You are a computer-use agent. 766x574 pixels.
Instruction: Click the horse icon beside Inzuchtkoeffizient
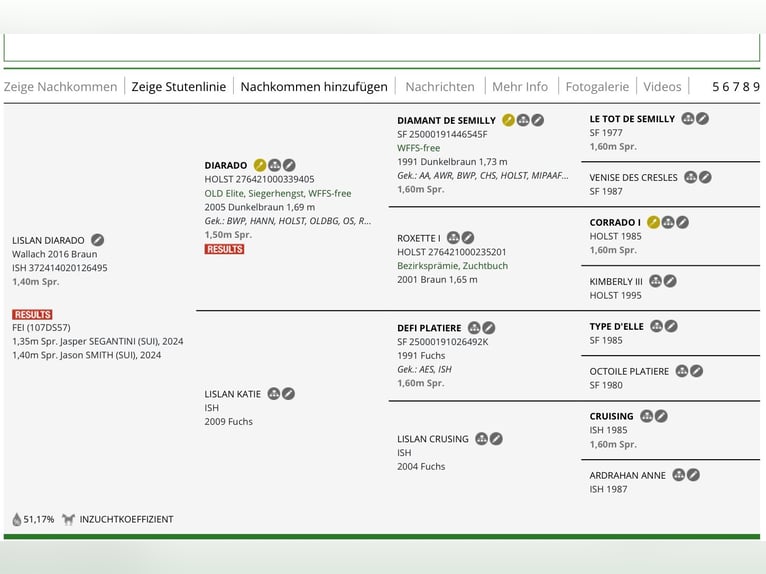pos(68,519)
